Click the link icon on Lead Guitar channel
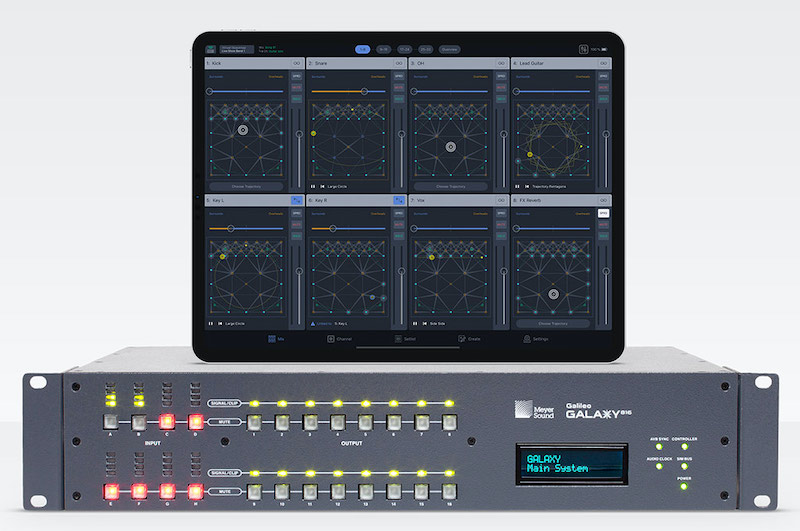 point(603,63)
